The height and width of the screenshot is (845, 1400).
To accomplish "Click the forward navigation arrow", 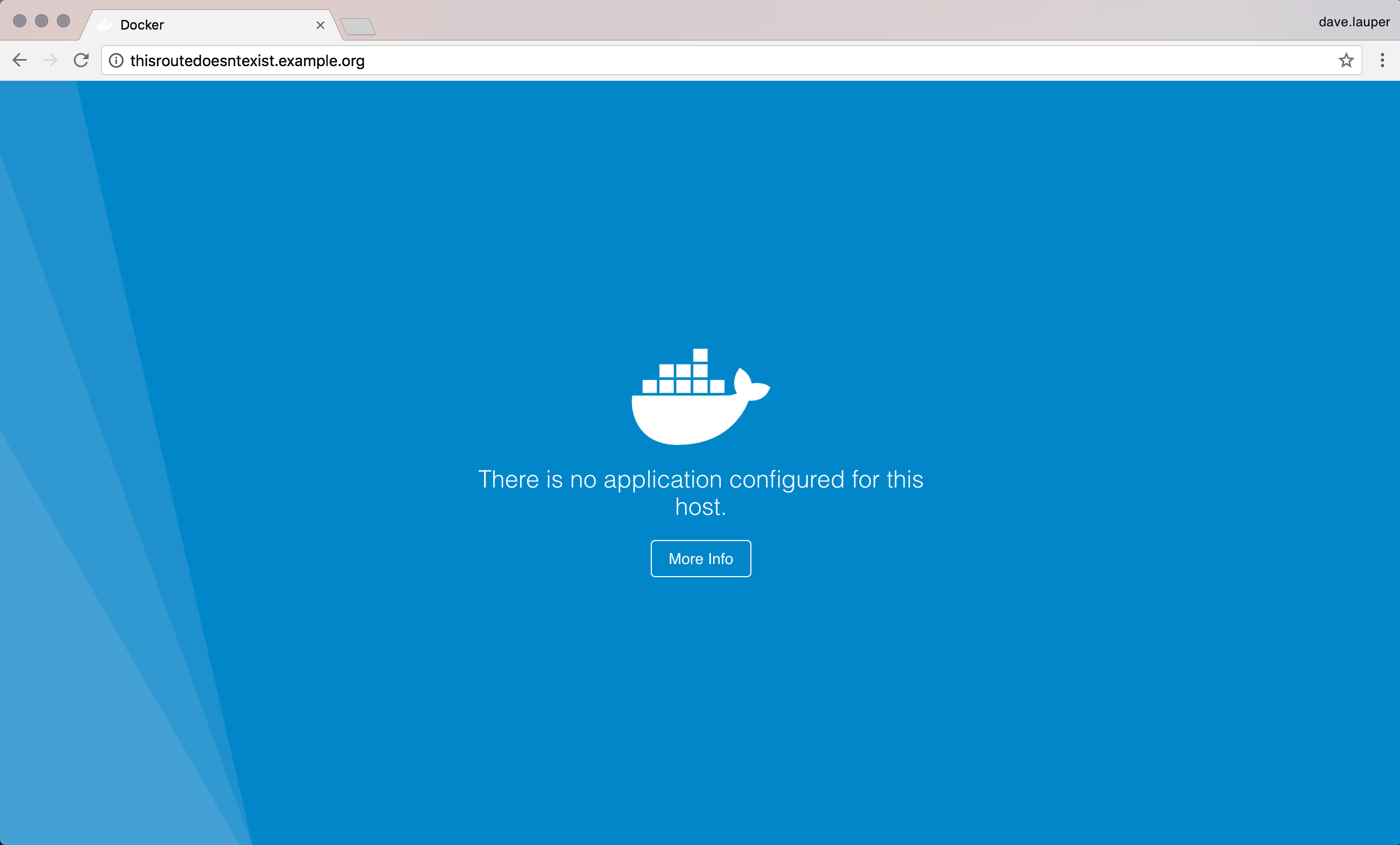I will [50, 60].
